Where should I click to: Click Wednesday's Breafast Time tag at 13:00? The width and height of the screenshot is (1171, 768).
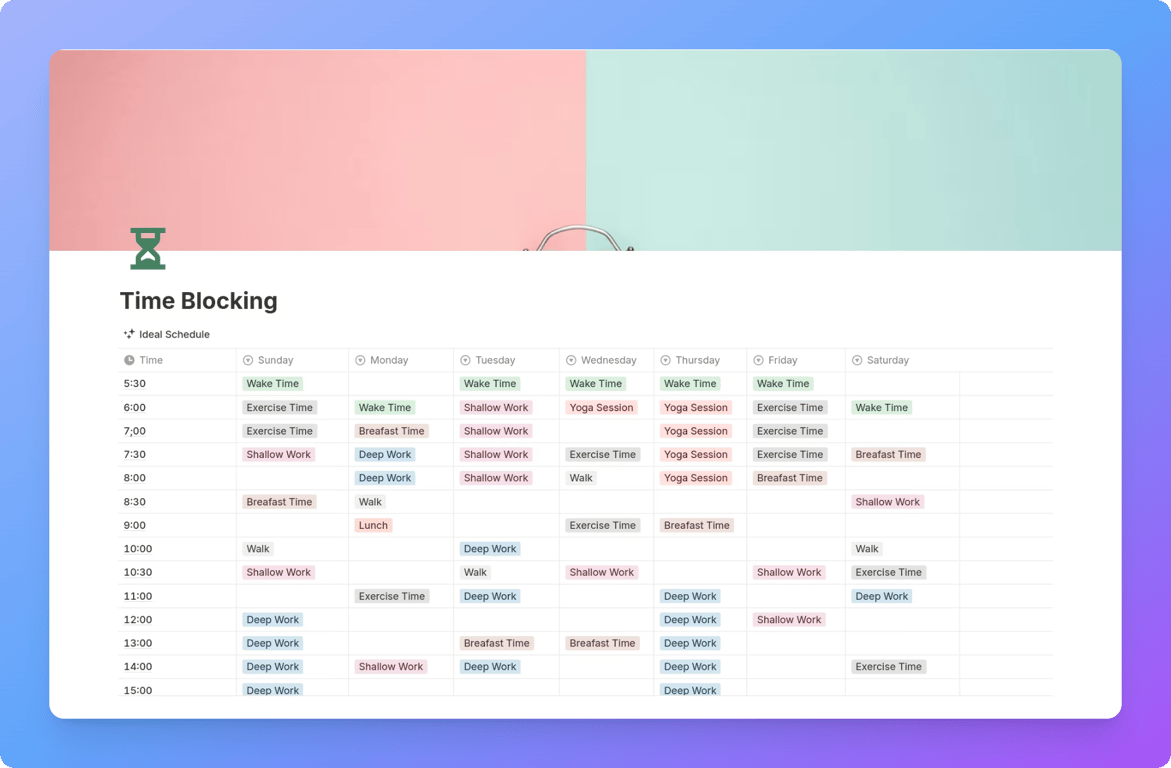pos(603,642)
